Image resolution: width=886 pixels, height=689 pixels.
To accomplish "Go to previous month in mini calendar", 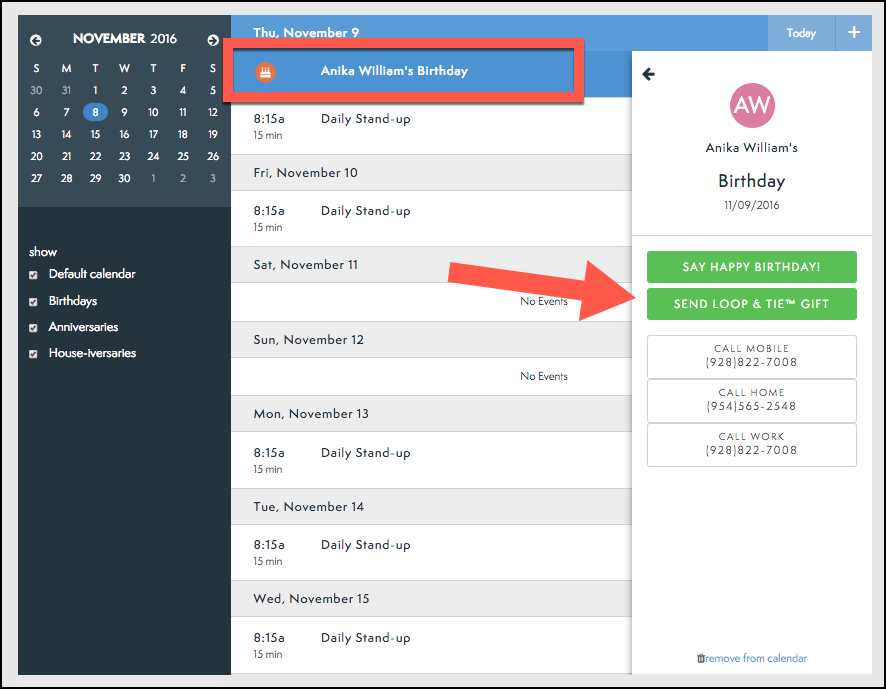I will (36, 40).
